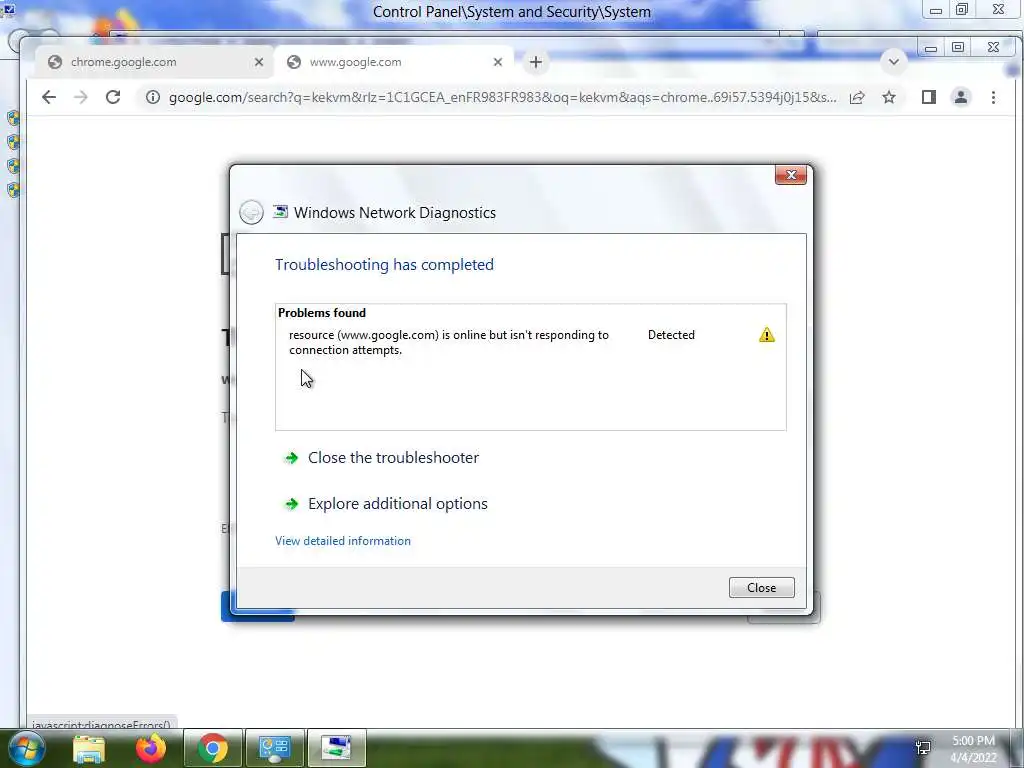Switch to Chrome taskbar button
The image size is (1024, 768).
[213, 748]
